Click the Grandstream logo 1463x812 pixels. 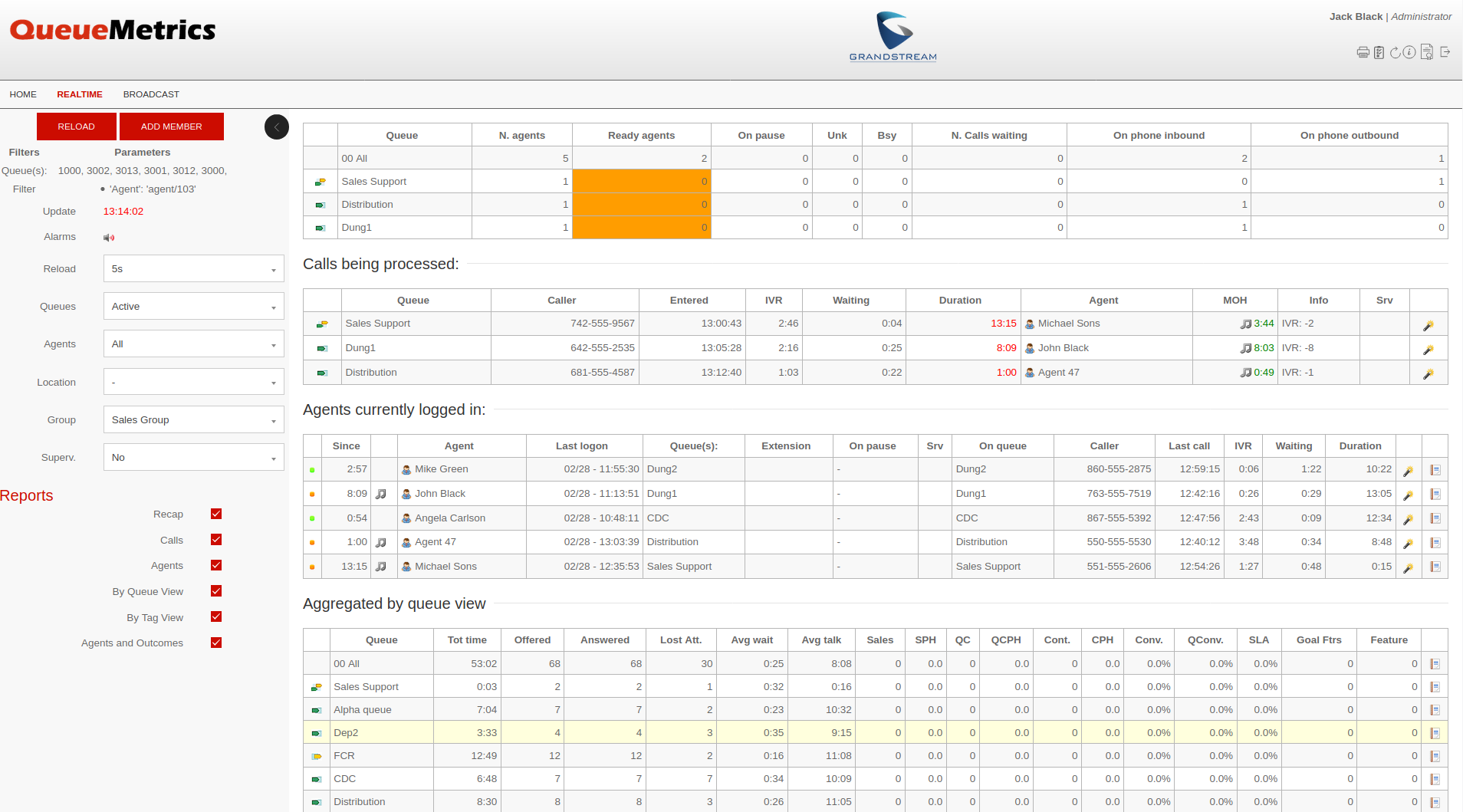point(893,36)
